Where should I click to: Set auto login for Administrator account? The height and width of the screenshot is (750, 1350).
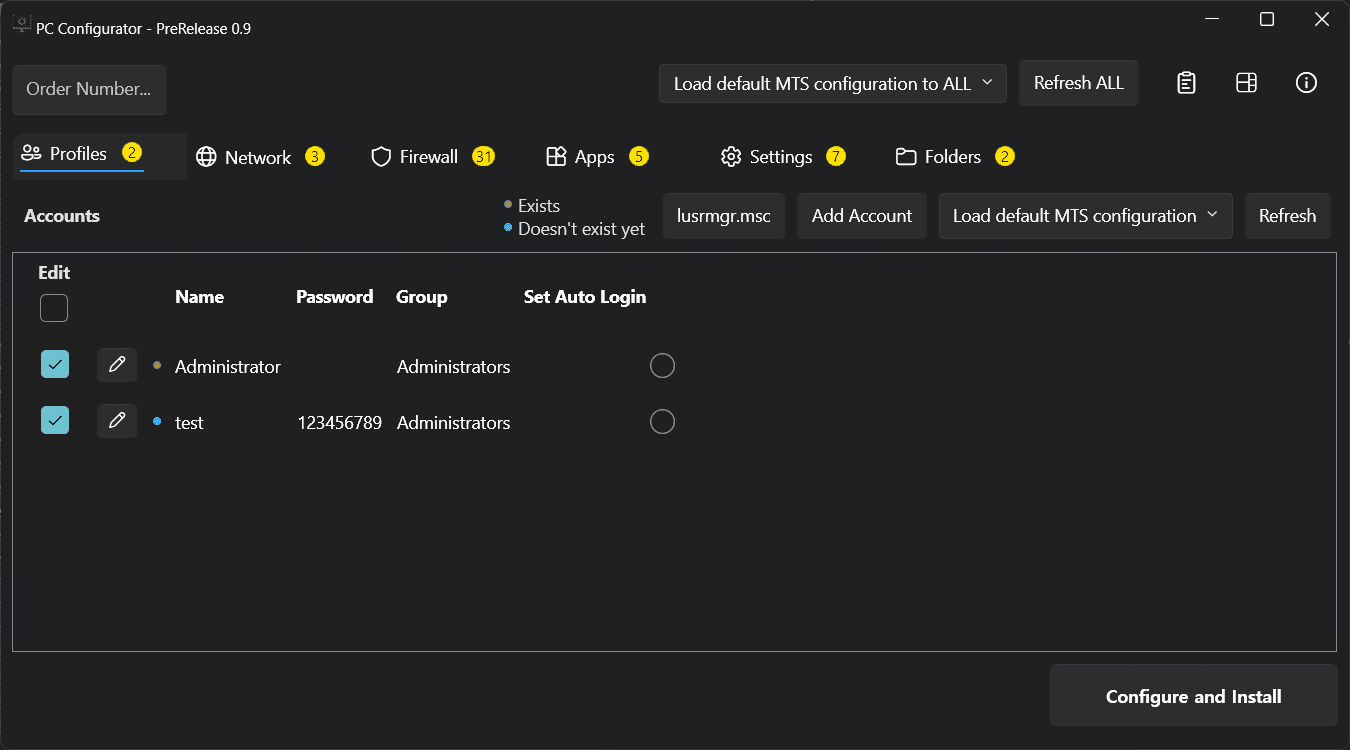click(x=662, y=366)
